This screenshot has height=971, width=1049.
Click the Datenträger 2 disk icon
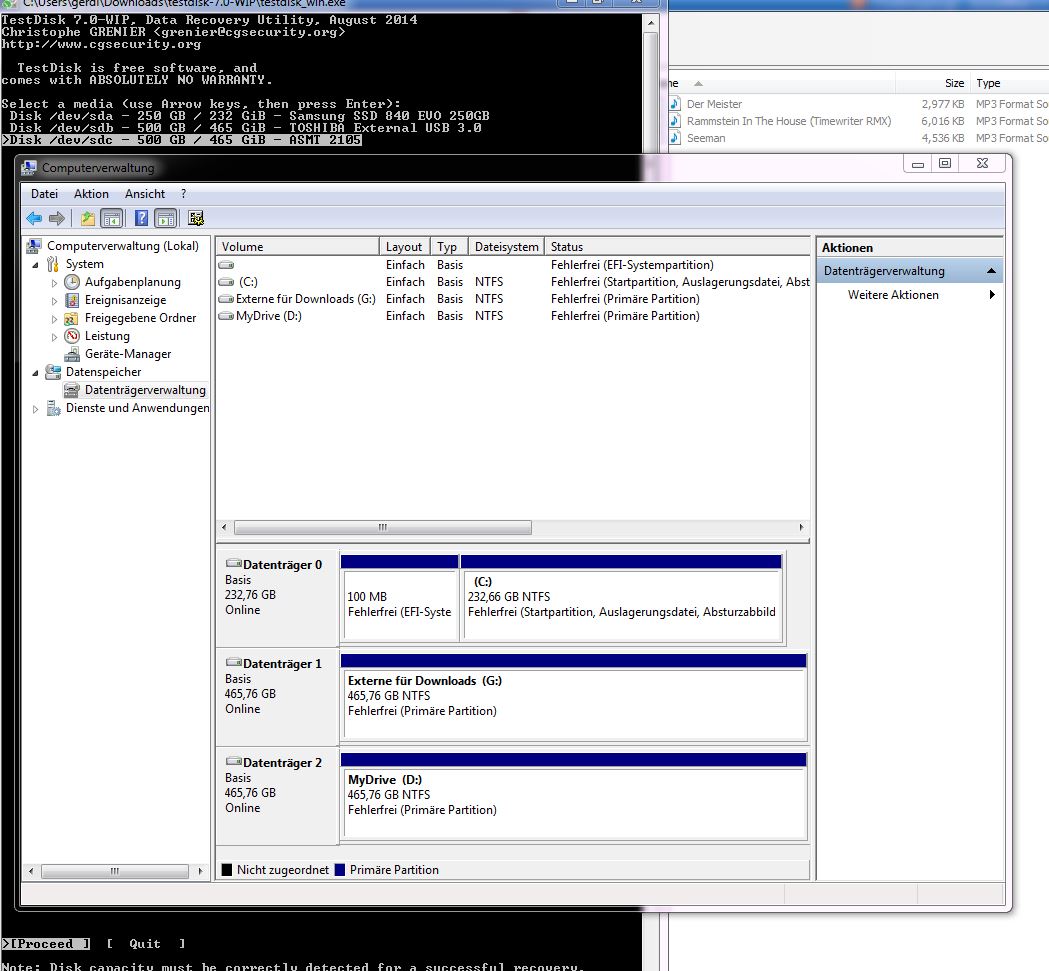point(233,762)
